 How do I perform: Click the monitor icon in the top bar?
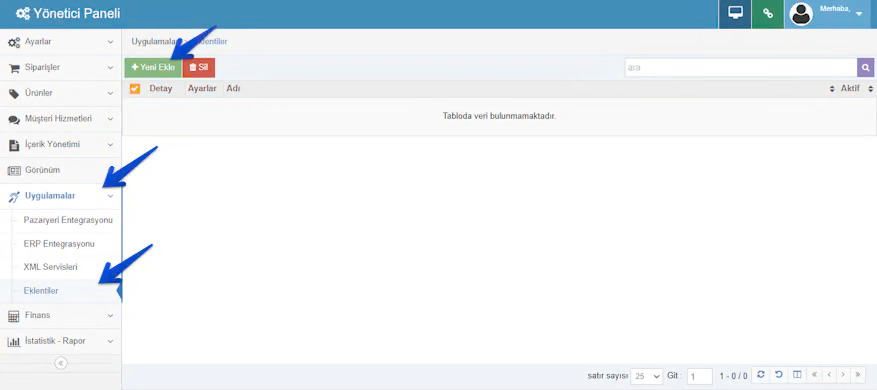point(735,14)
